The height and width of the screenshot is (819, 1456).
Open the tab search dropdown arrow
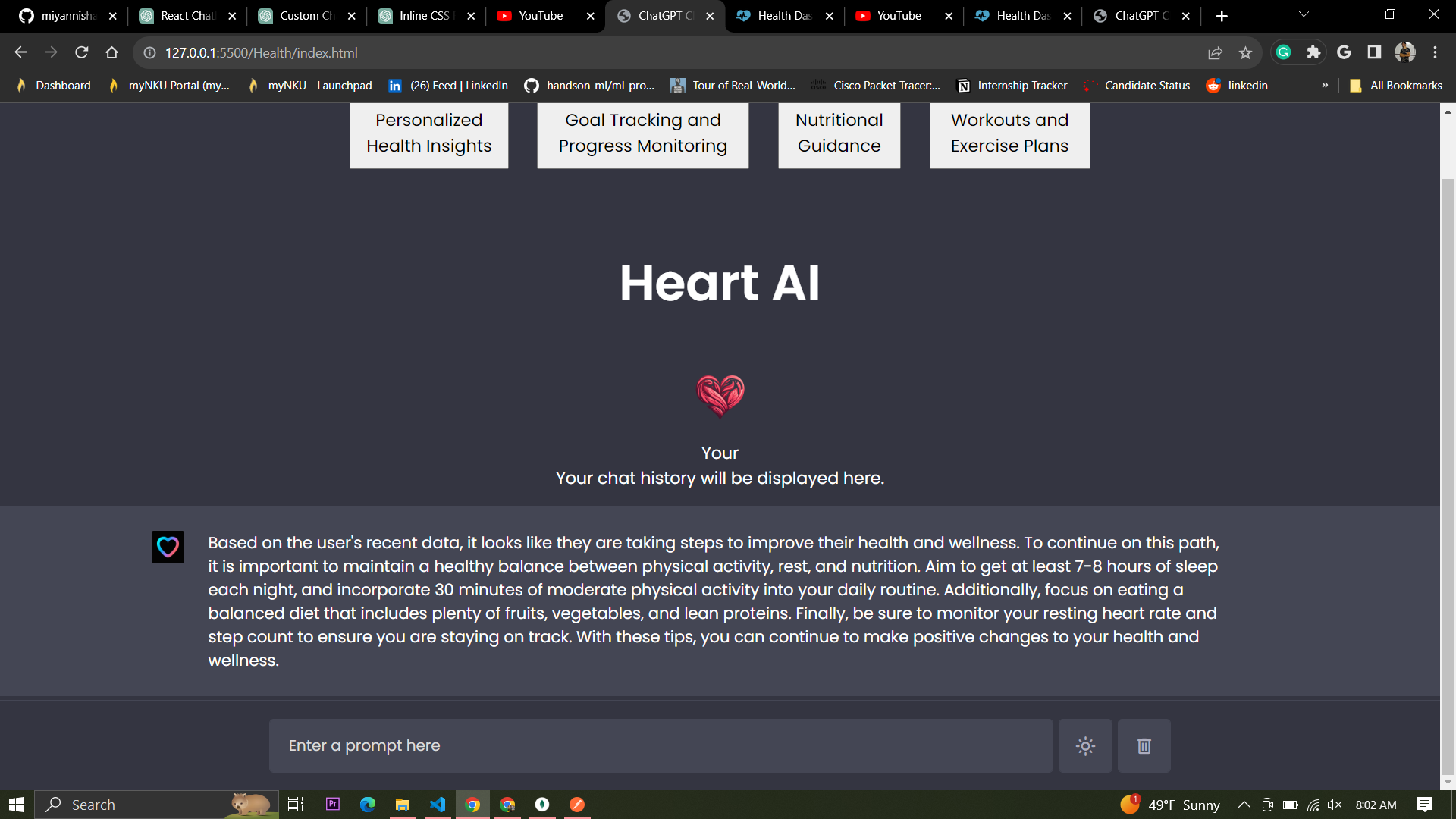click(x=1304, y=15)
